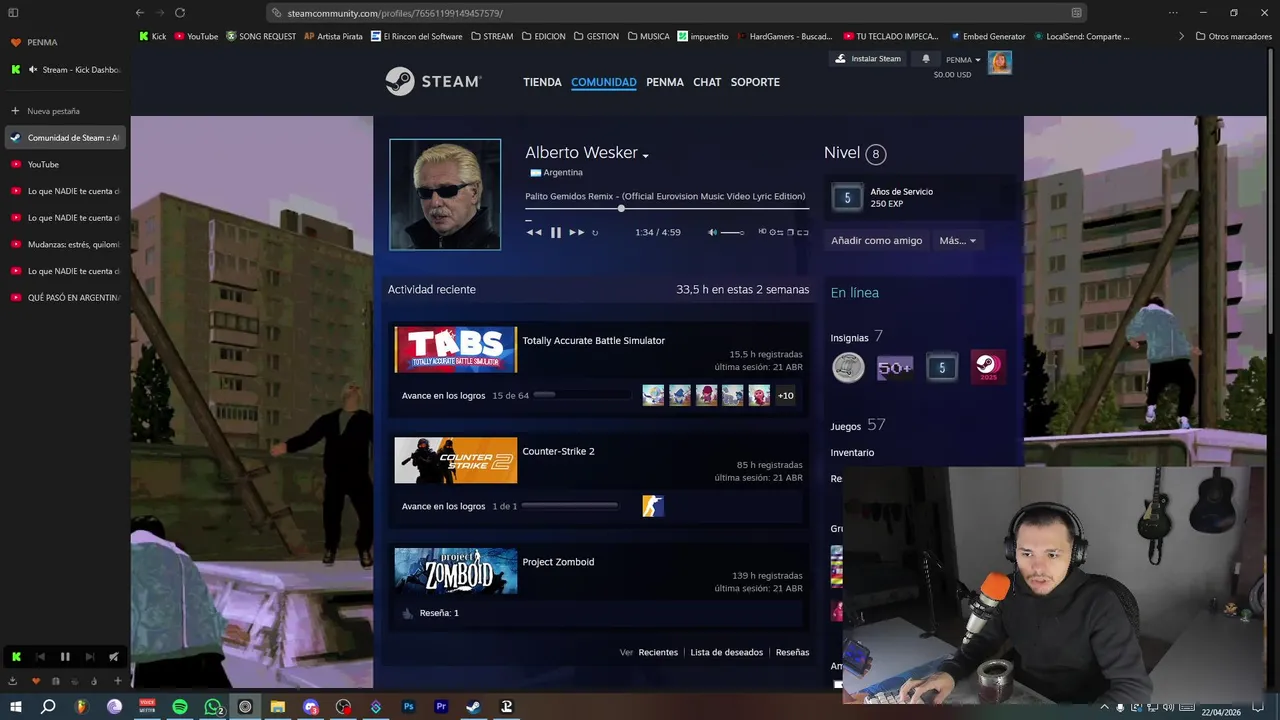Click the PENMA account avatar thumbnail

click(1000, 63)
